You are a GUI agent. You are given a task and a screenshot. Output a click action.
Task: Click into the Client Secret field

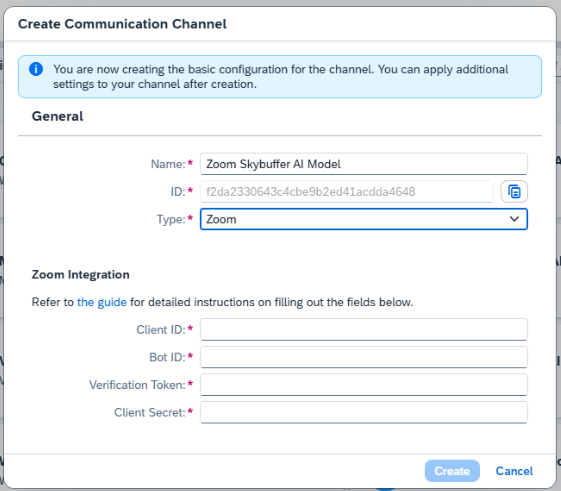pos(364,412)
